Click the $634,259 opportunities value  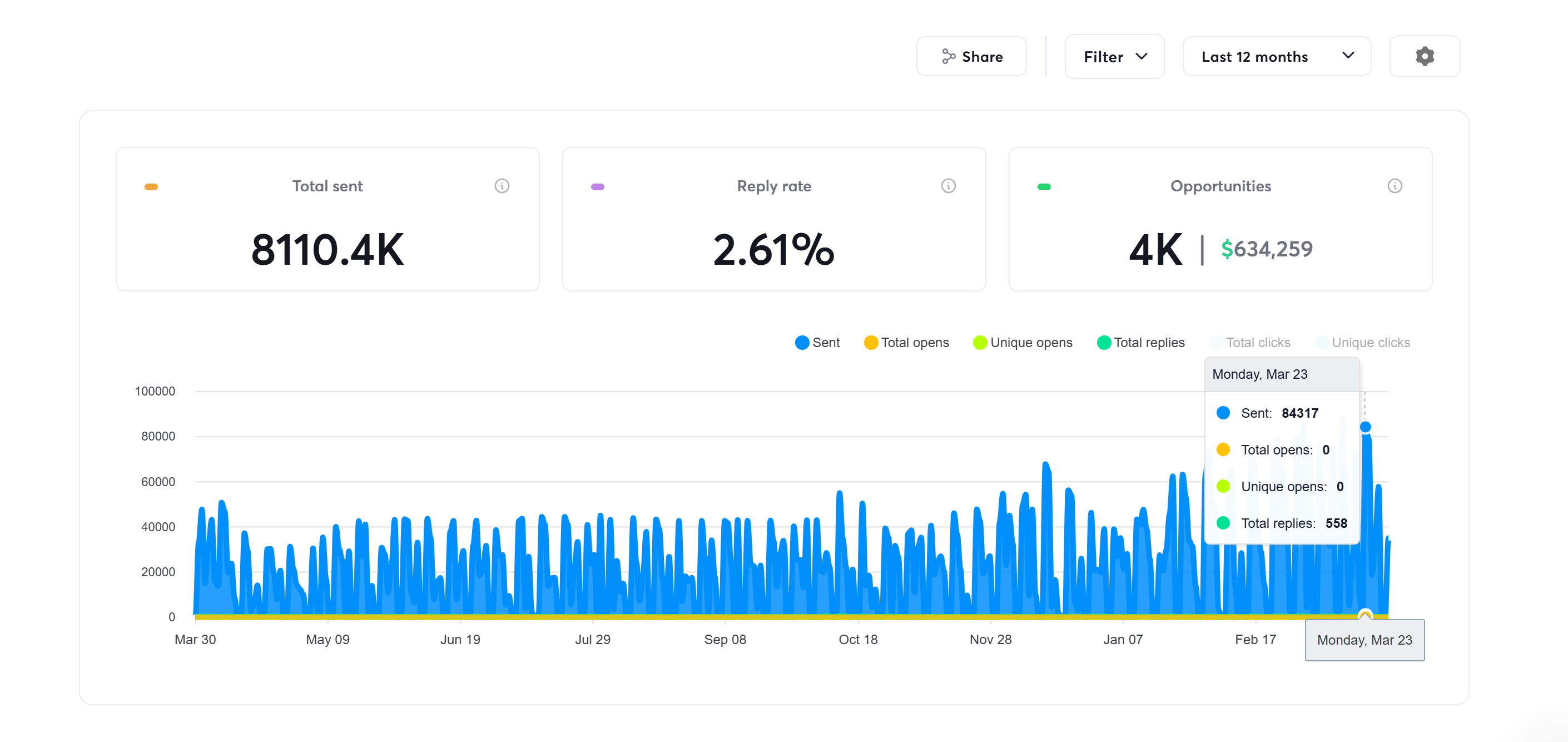point(1266,249)
